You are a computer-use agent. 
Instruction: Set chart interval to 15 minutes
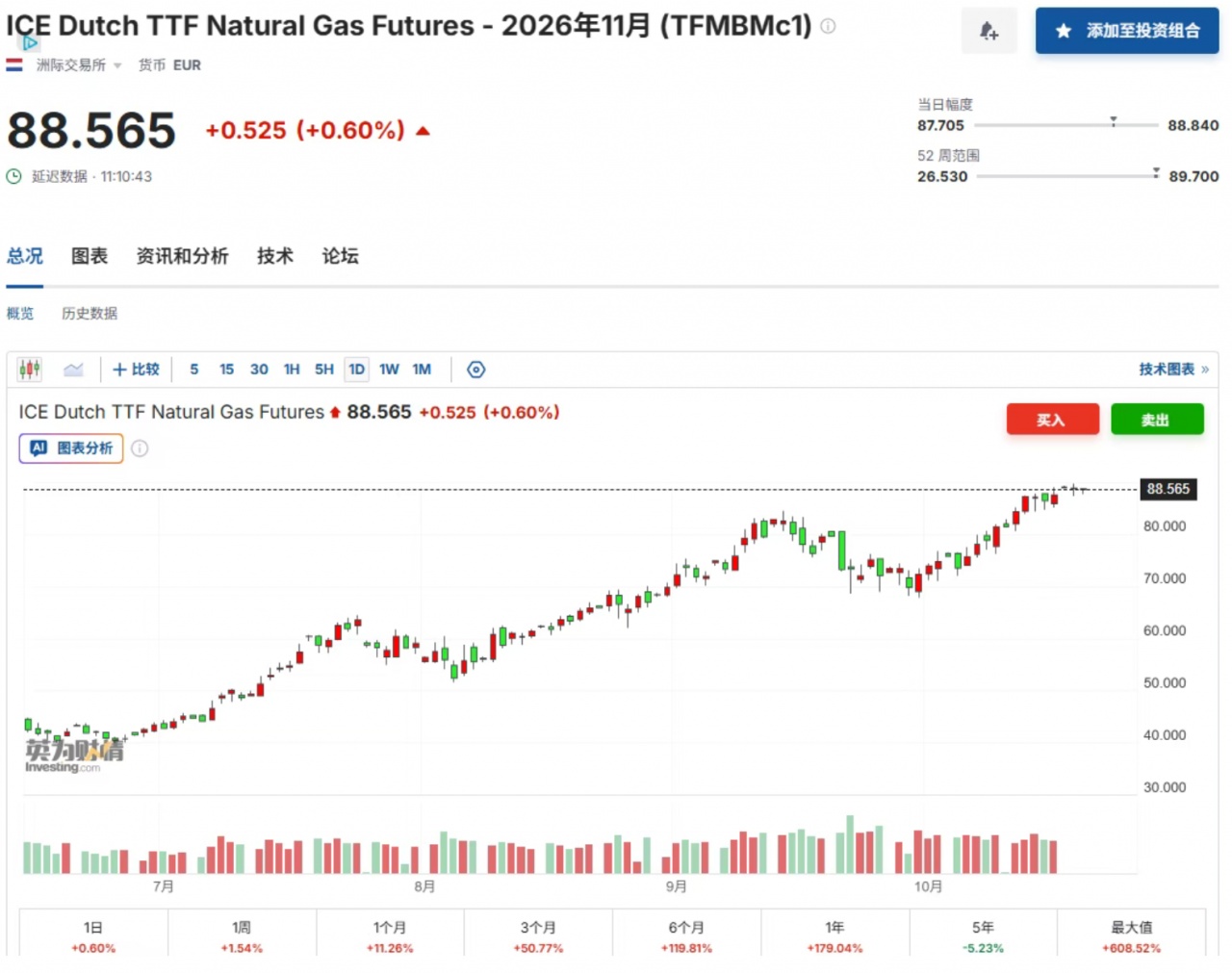coord(226,370)
